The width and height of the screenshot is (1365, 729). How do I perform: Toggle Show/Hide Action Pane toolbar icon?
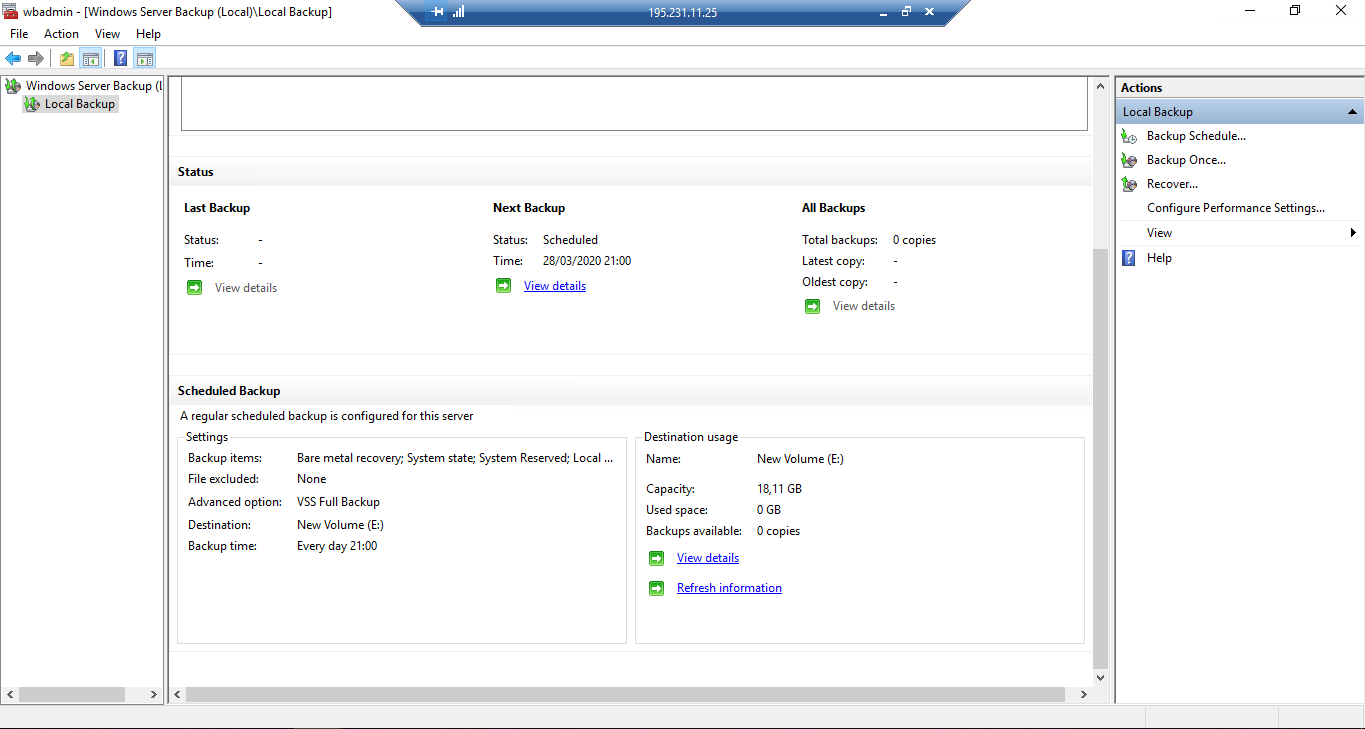point(145,58)
